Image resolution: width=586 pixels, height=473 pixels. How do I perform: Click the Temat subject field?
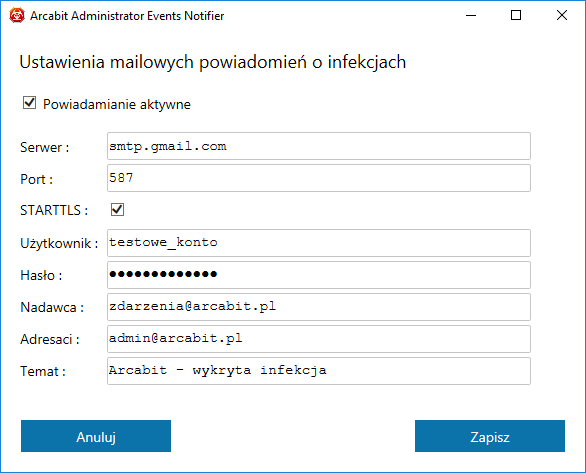click(x=319, y=371)
